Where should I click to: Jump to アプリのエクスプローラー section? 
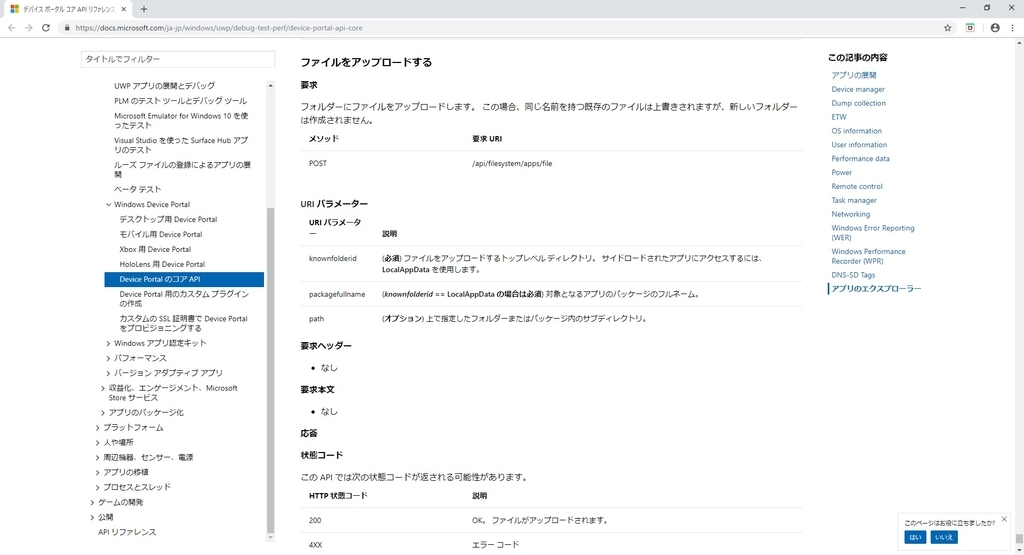pos(876,289)
